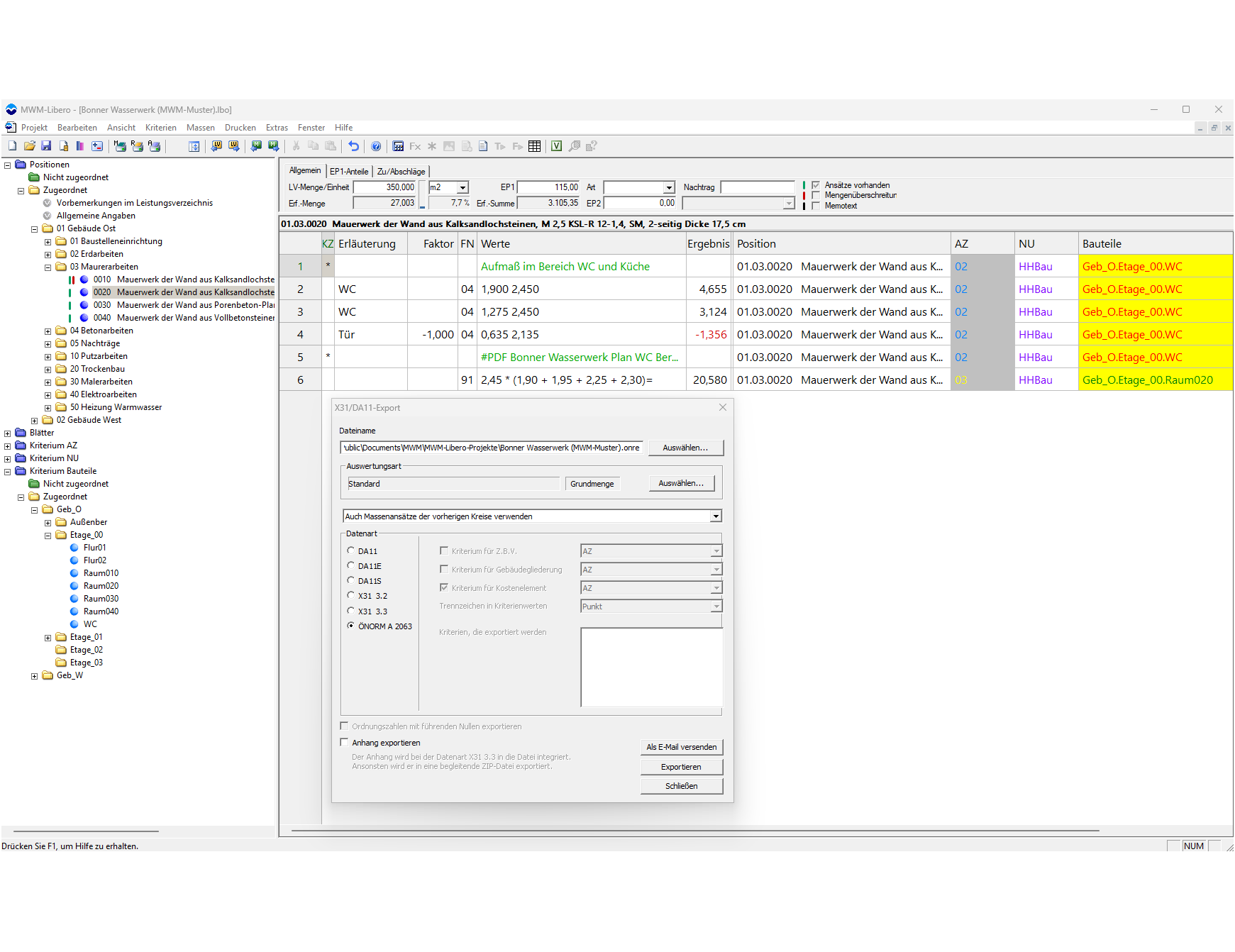The width and height of the screenshot is (1235, 952).
Task: Click the Exportieren button
Action: [682, 767]
